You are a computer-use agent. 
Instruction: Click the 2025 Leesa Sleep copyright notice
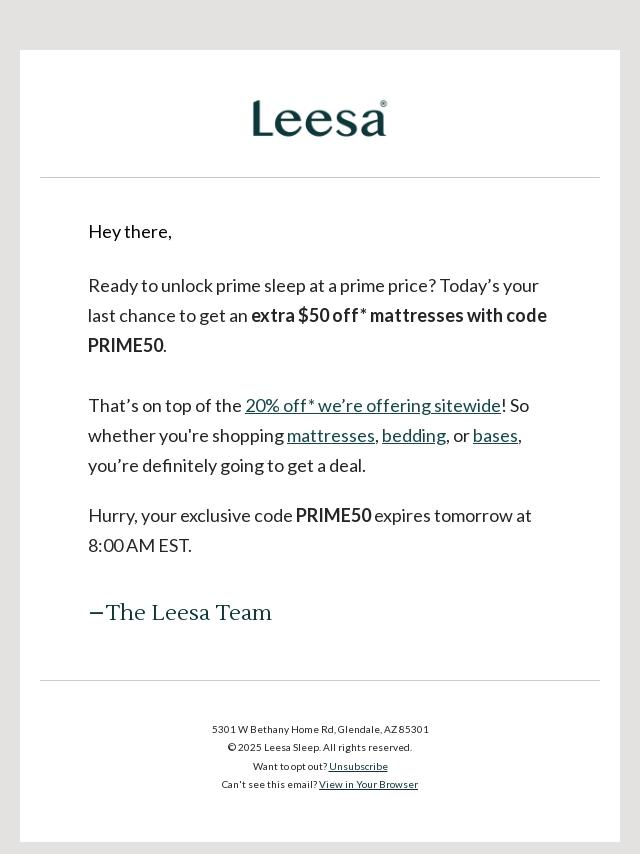(x=320, y=748)
